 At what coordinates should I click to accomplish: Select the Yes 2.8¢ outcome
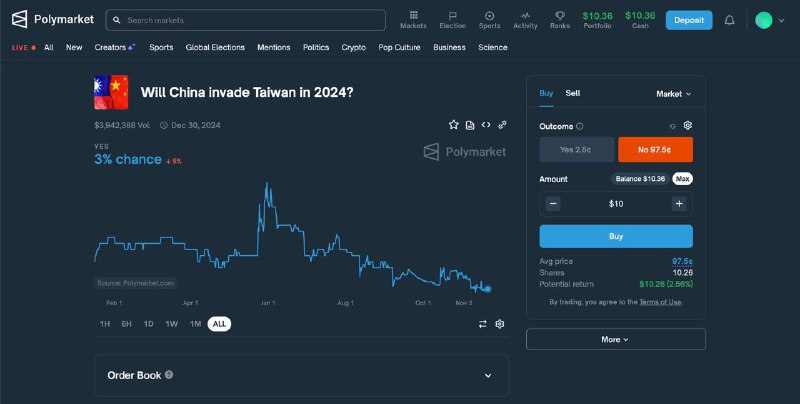pos(577,149)
